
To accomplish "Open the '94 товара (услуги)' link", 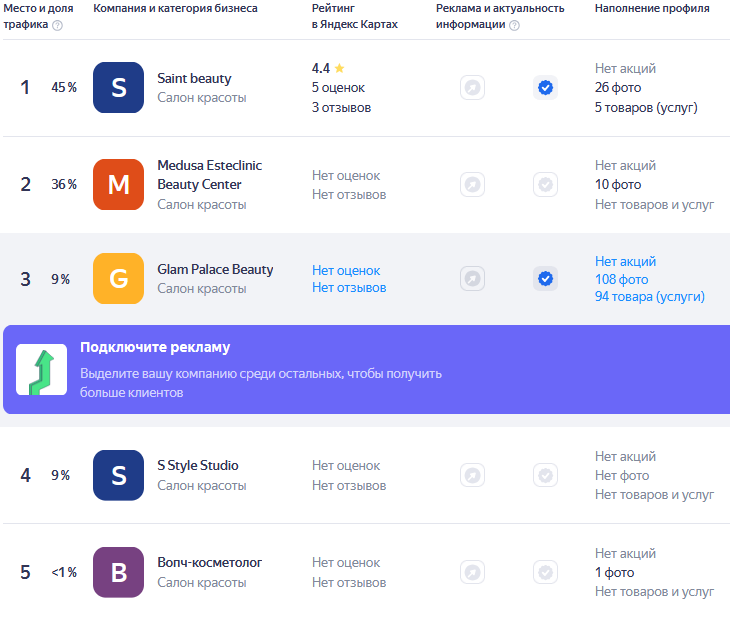I will tap(650, 297).
